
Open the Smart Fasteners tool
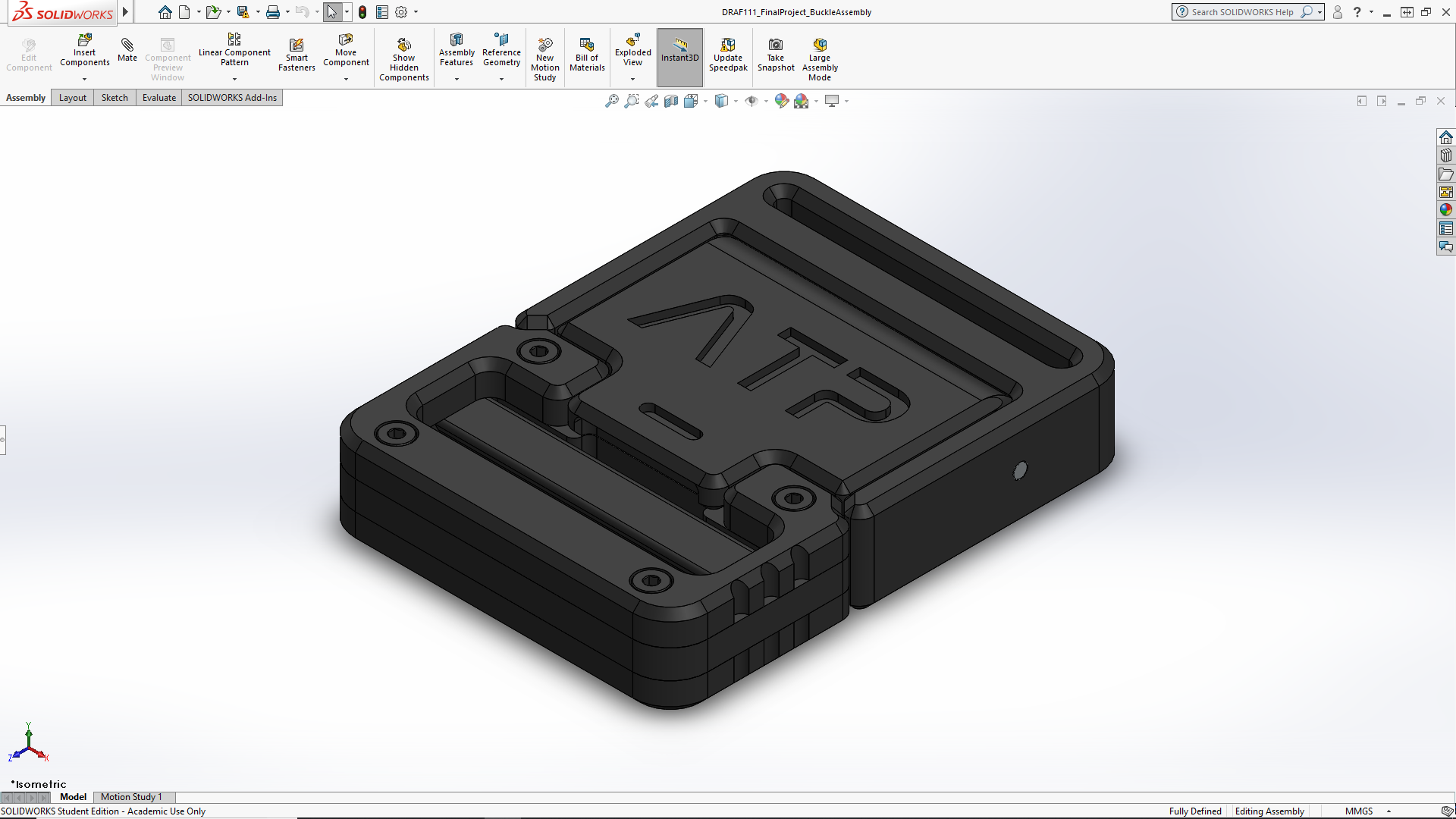click(x=297, y=53)
